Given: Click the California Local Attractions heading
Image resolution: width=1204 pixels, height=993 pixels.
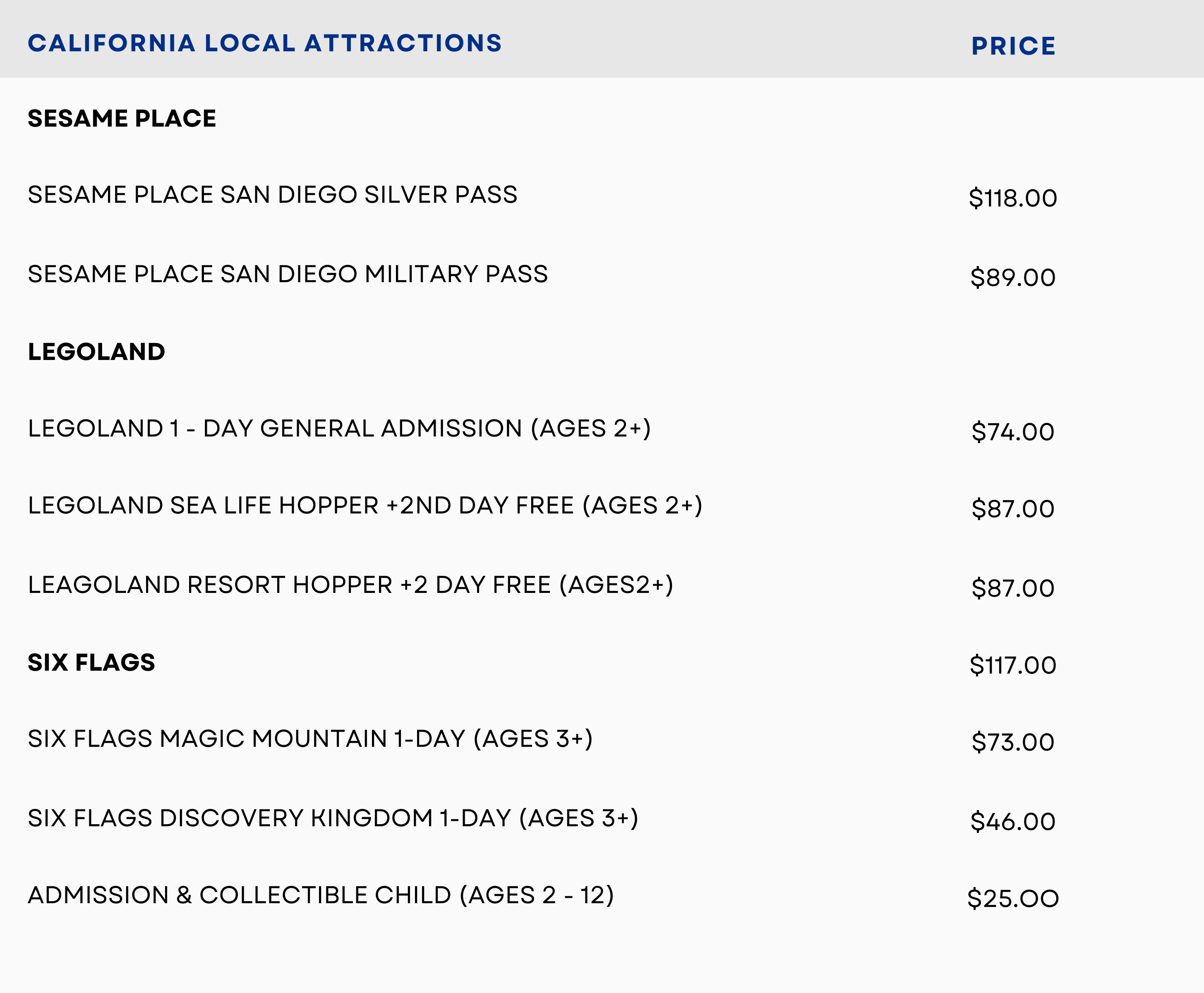Looking at the screenshot, I should click(265, 43).
